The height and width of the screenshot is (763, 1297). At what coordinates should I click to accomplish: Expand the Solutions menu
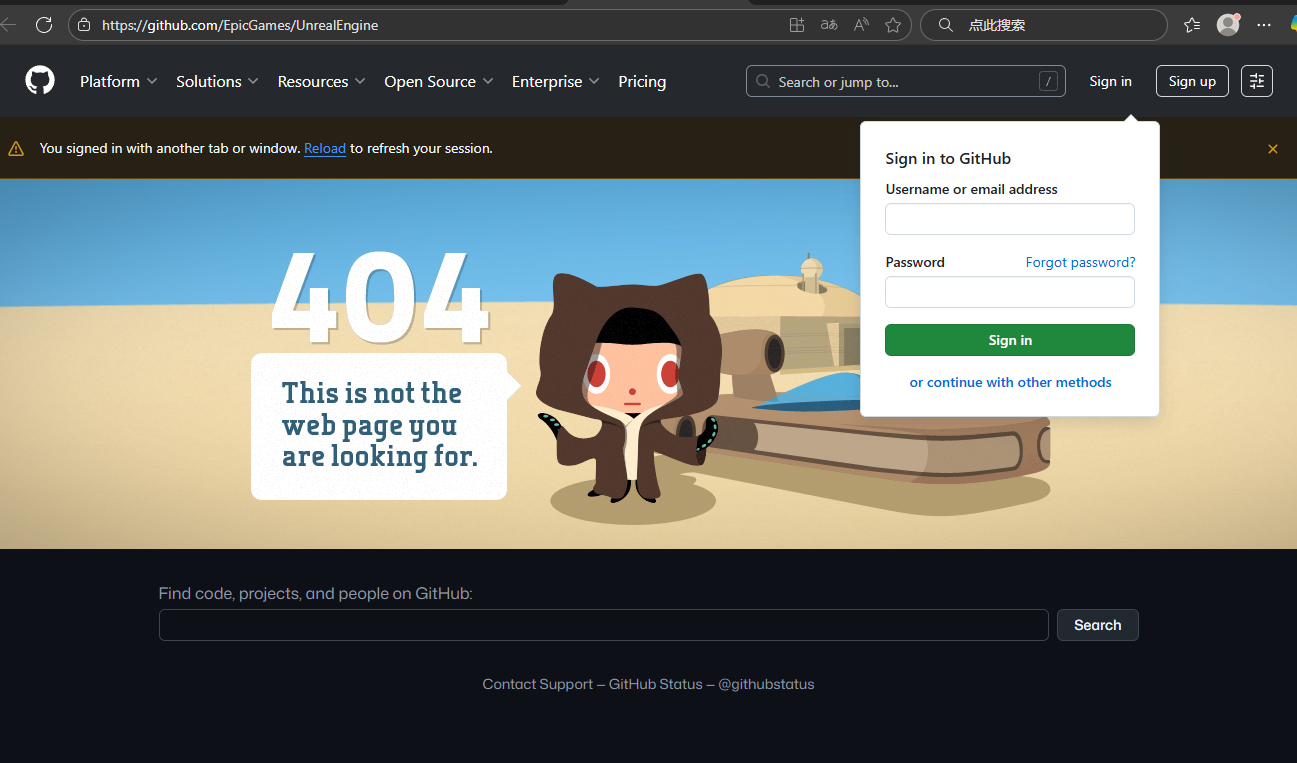click(217, 82)
